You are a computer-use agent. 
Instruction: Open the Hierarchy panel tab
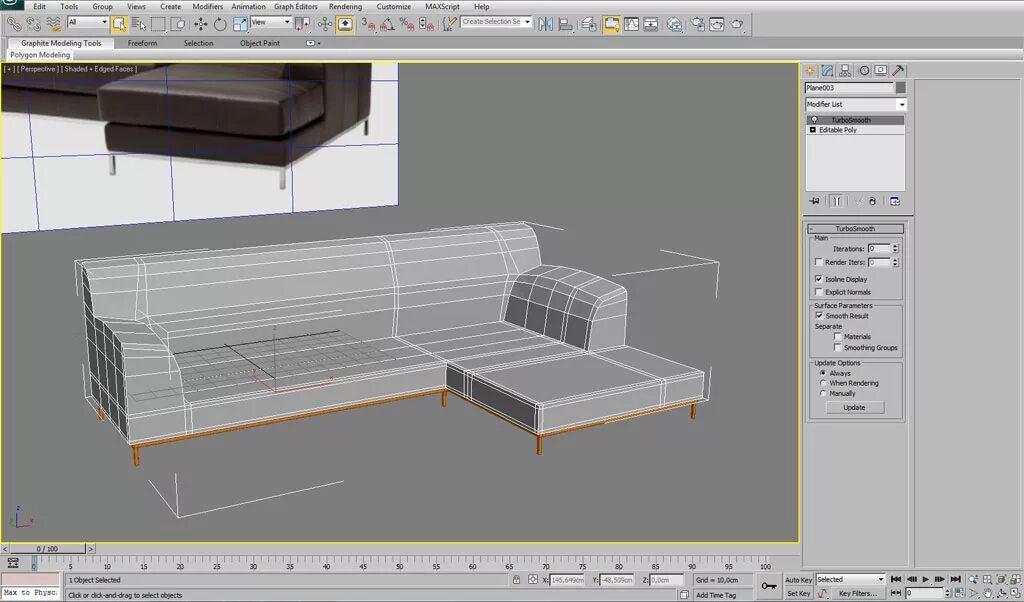click(846, 71)
